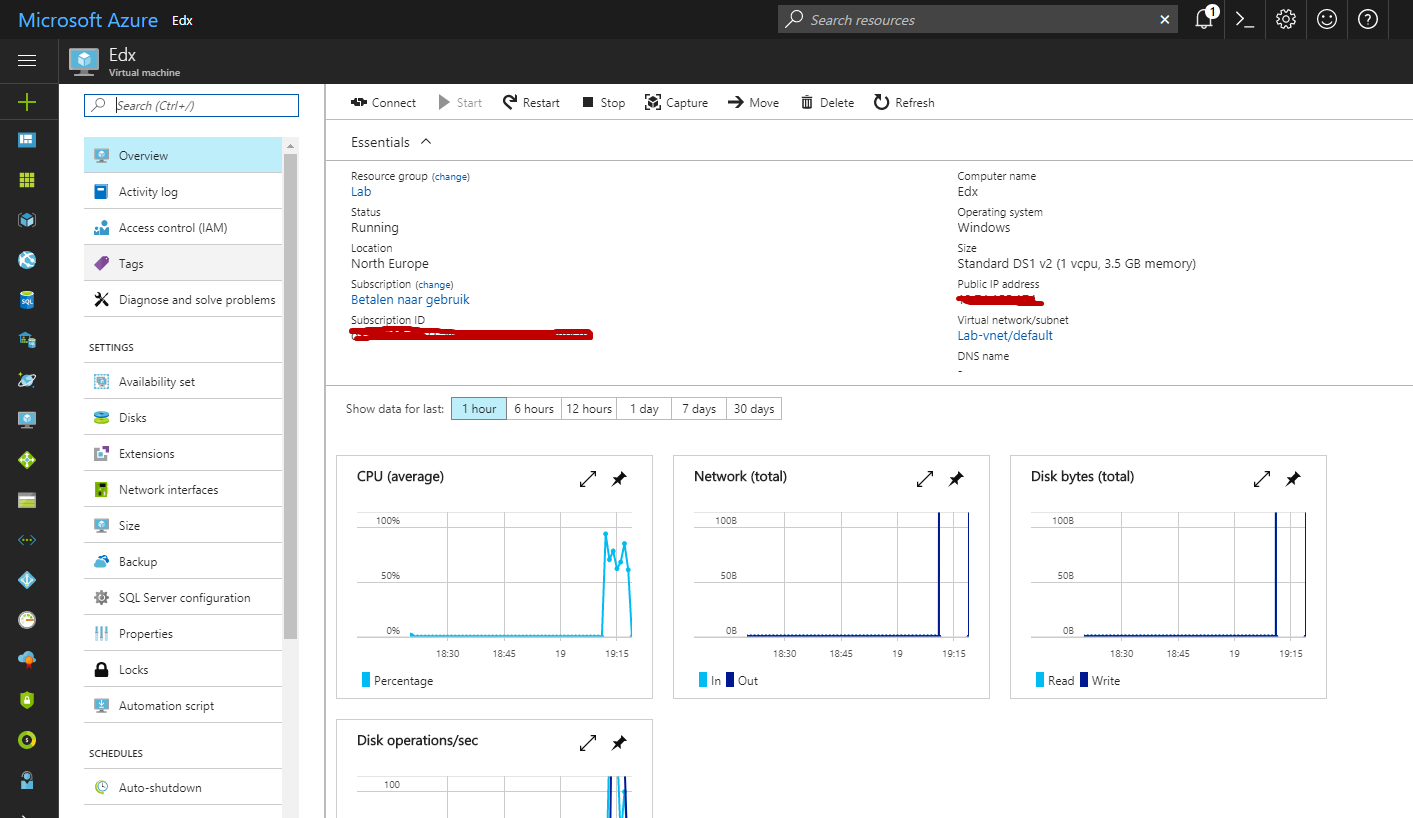This screenshot has width=1413, height=818.
Task: Open the resource group change option
Action: click(x=451, y=176)
